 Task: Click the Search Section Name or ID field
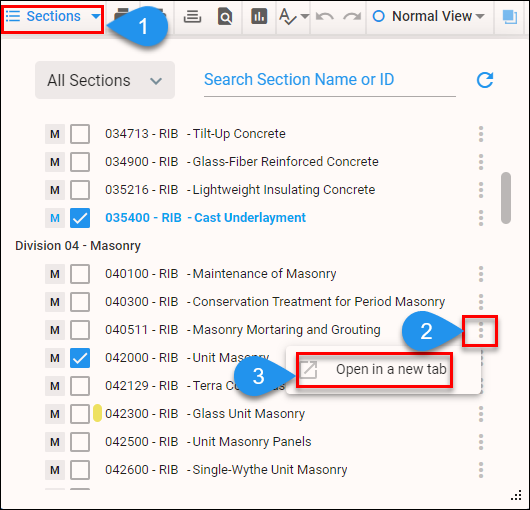pos(330,80)
